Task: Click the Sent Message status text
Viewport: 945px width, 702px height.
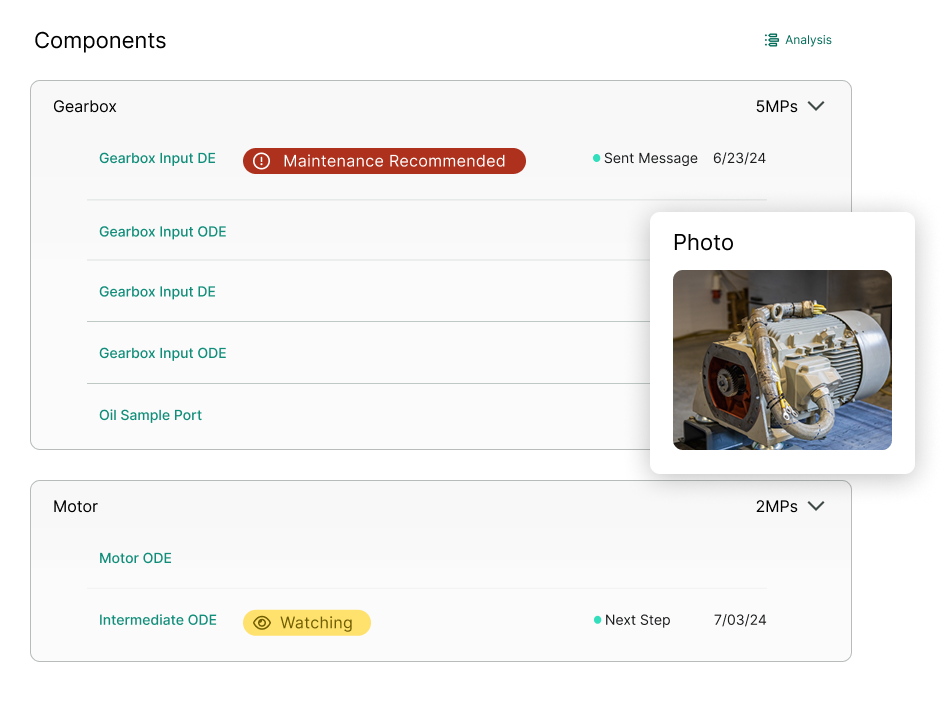Action: 650,158
